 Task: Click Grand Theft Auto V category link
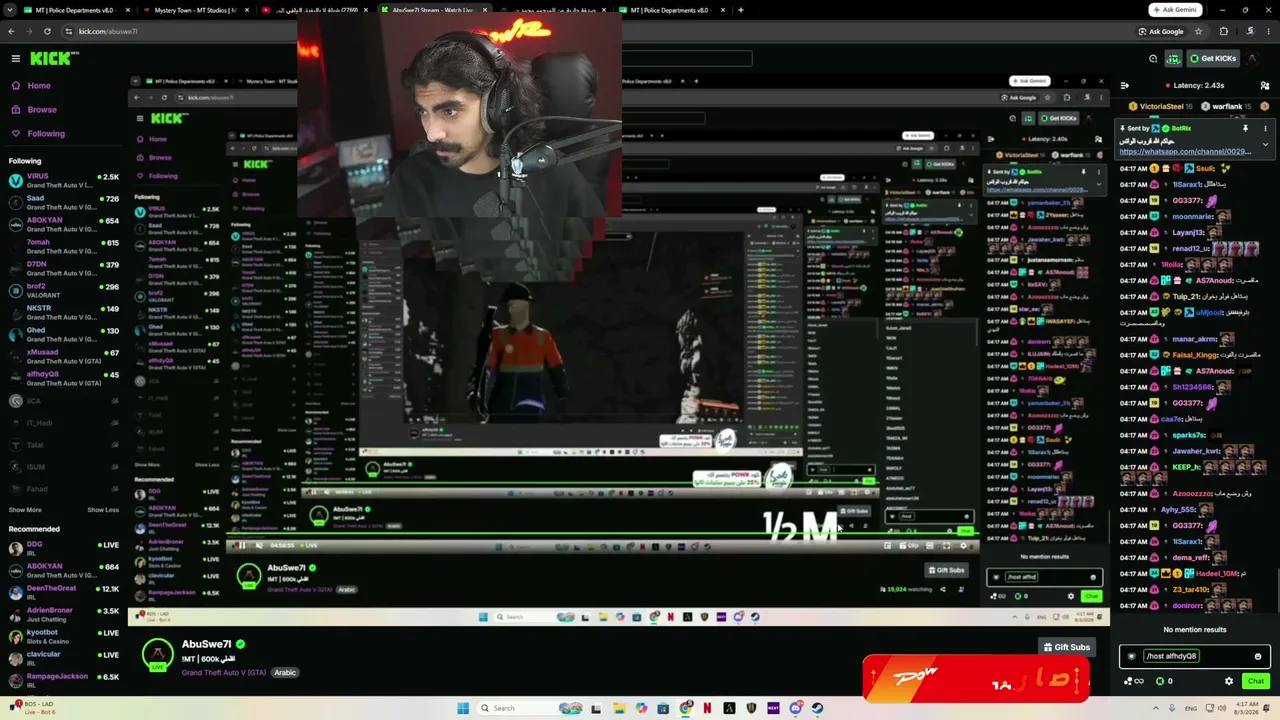pos(224,673)
